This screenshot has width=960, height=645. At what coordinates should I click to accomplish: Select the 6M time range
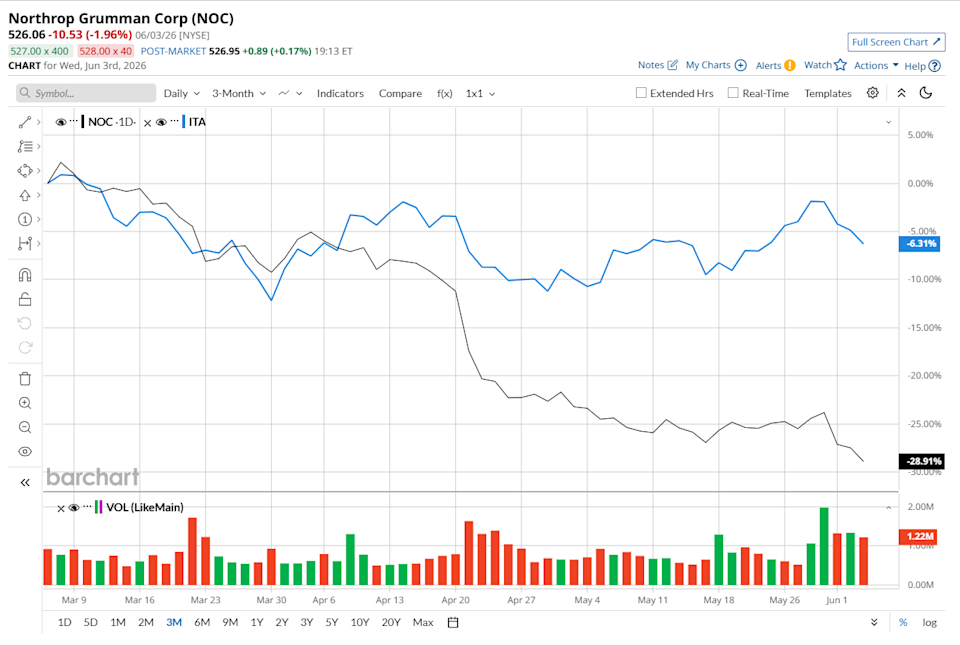[202, 622]
